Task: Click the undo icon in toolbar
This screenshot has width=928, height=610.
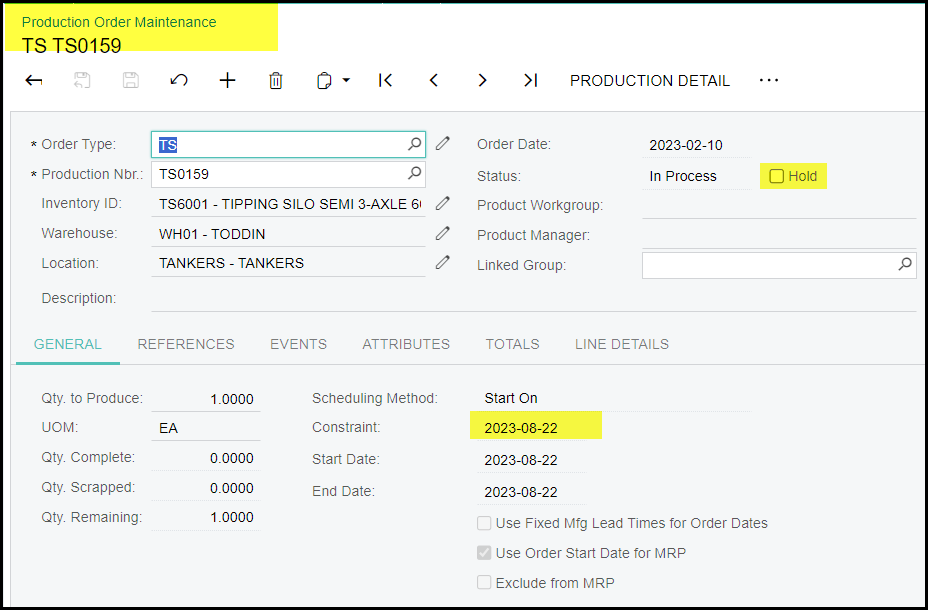Action: tap(179, 81)
